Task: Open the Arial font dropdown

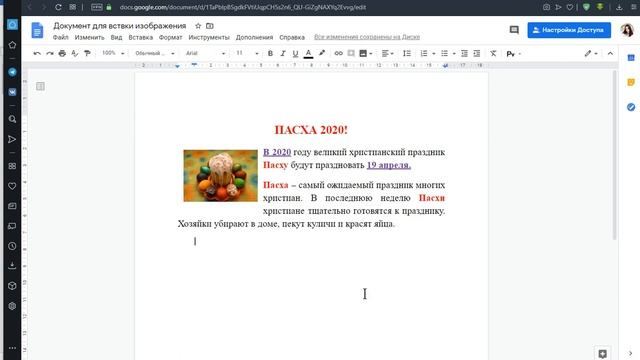Action: (x=205, y=53)
